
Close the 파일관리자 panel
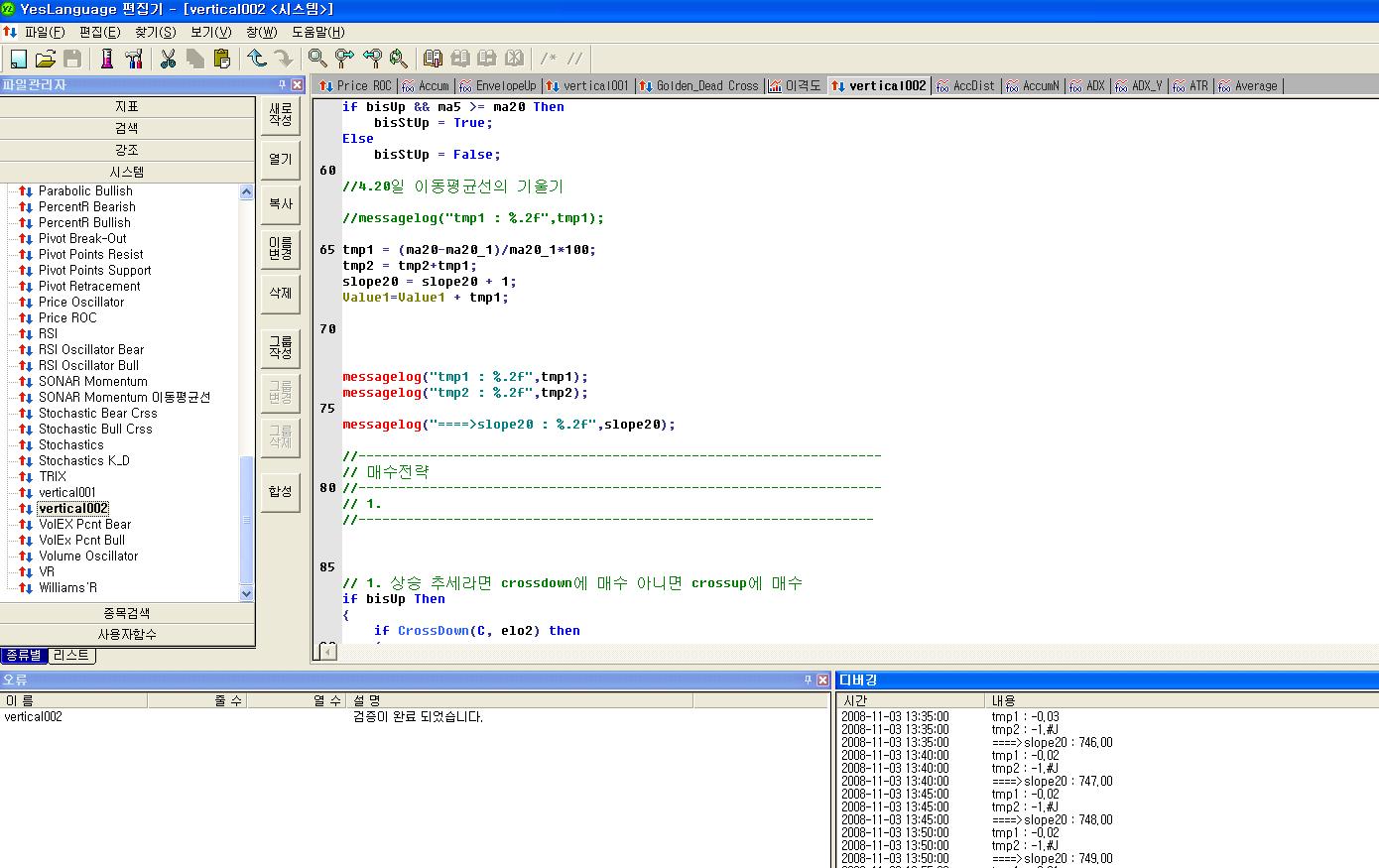click(x=297, y=85)
